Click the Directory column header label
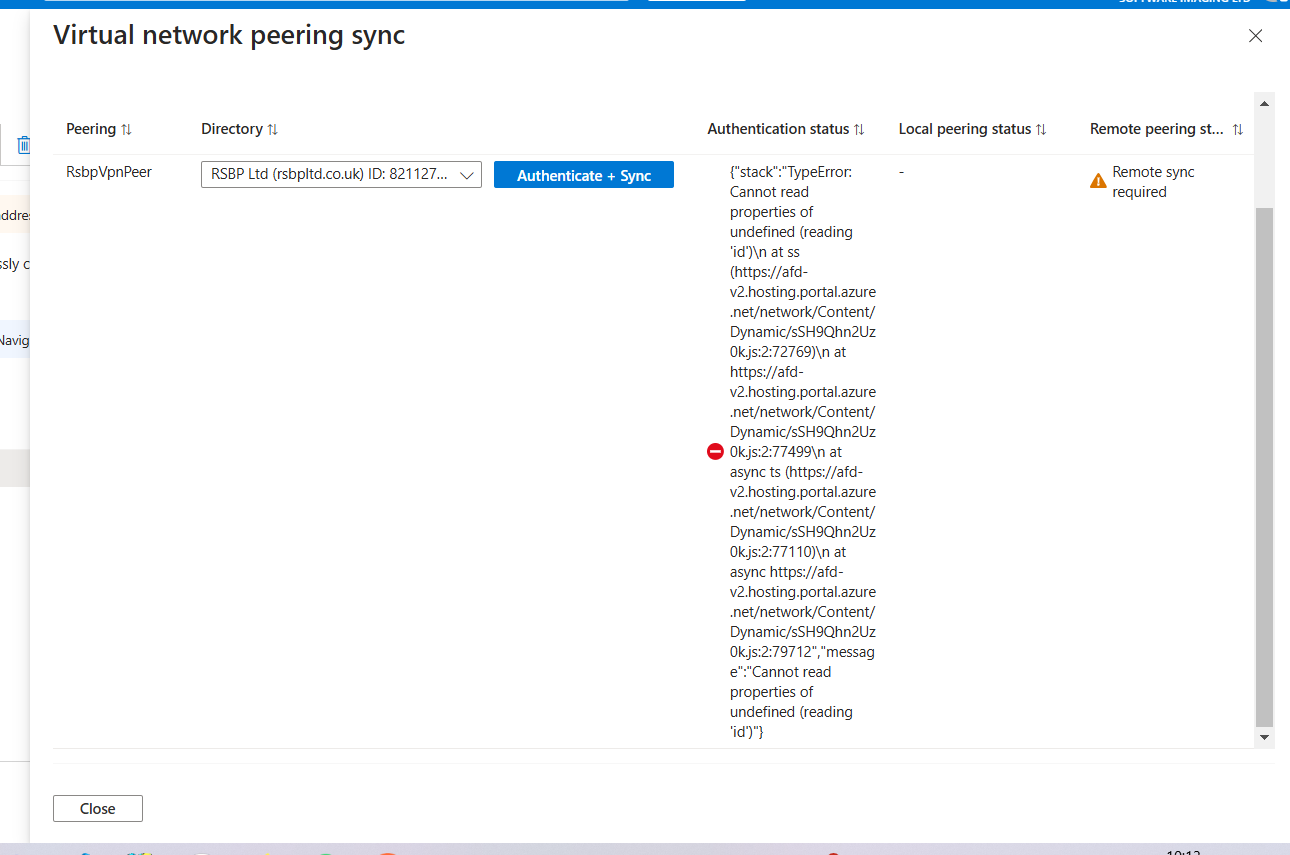This screenshot has width=1290, height=855. [232, 129]
